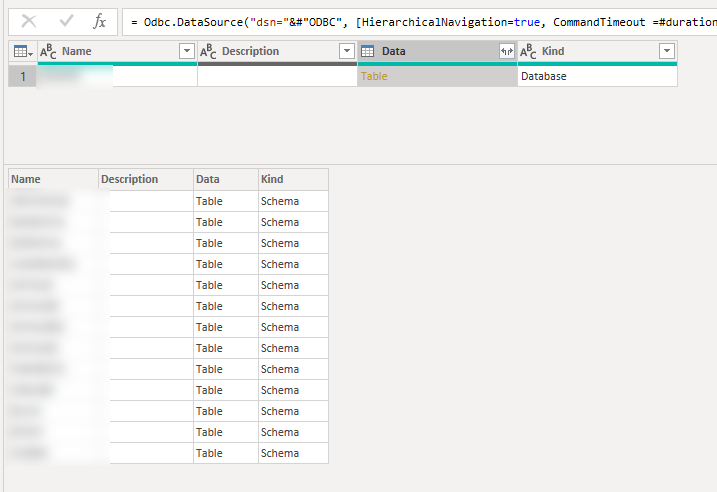Image resolution: width=717 pixels, height=492 pixels.
Task: Click the preview pane Description header
Action: point(146,179)
